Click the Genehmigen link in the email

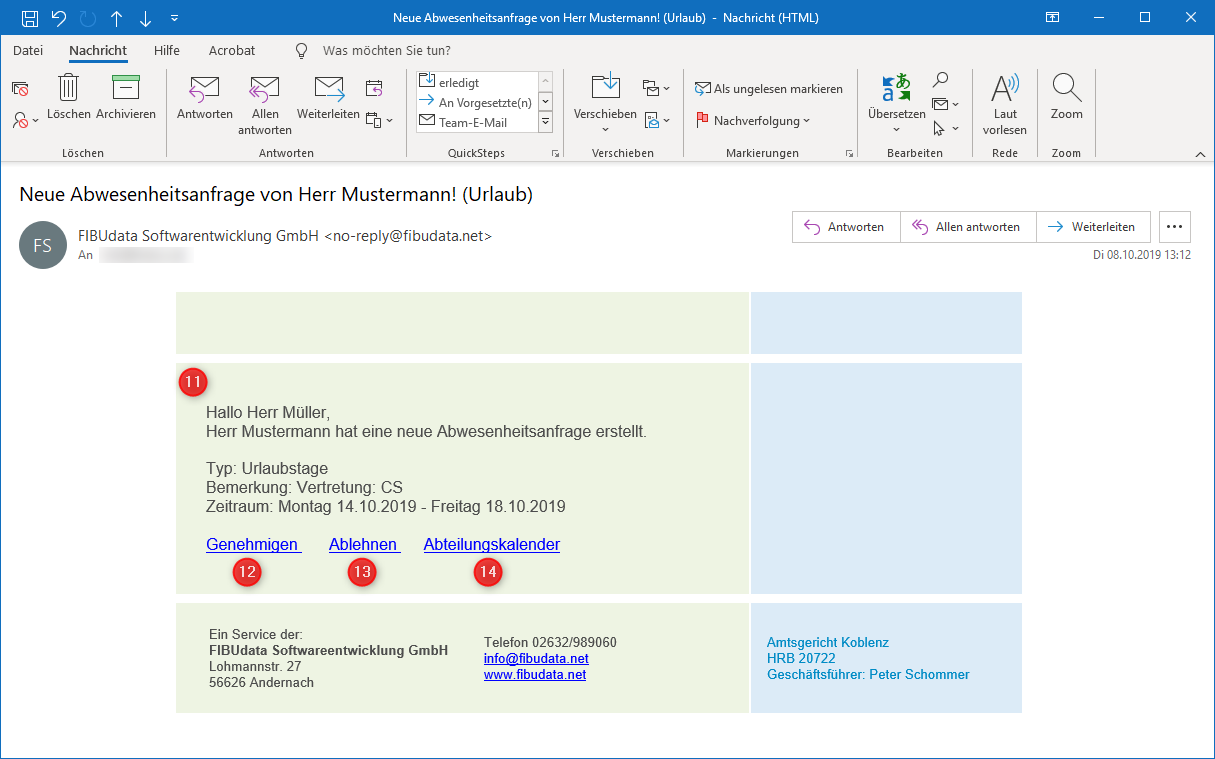pos(253,545)
